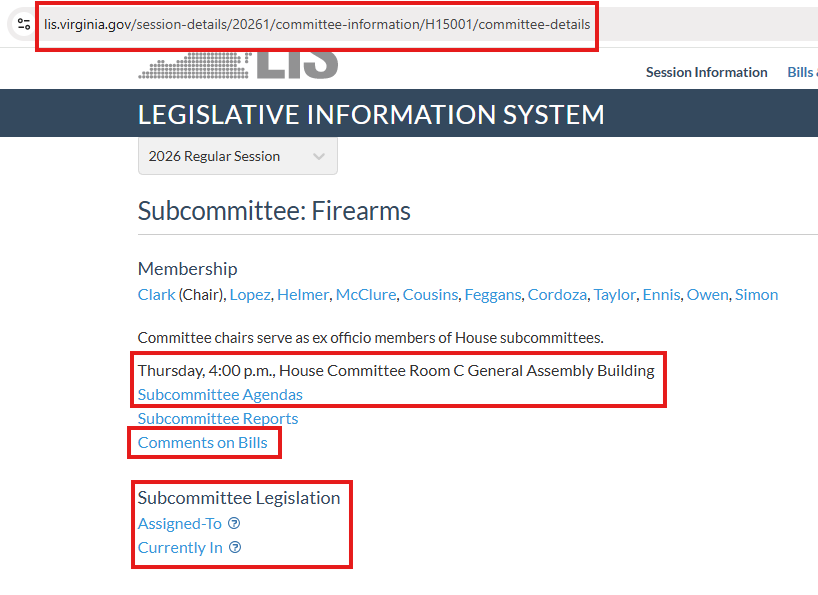The image size is (818, 595).
Task: Click the LIS logo
Action: tap(238, 64)
